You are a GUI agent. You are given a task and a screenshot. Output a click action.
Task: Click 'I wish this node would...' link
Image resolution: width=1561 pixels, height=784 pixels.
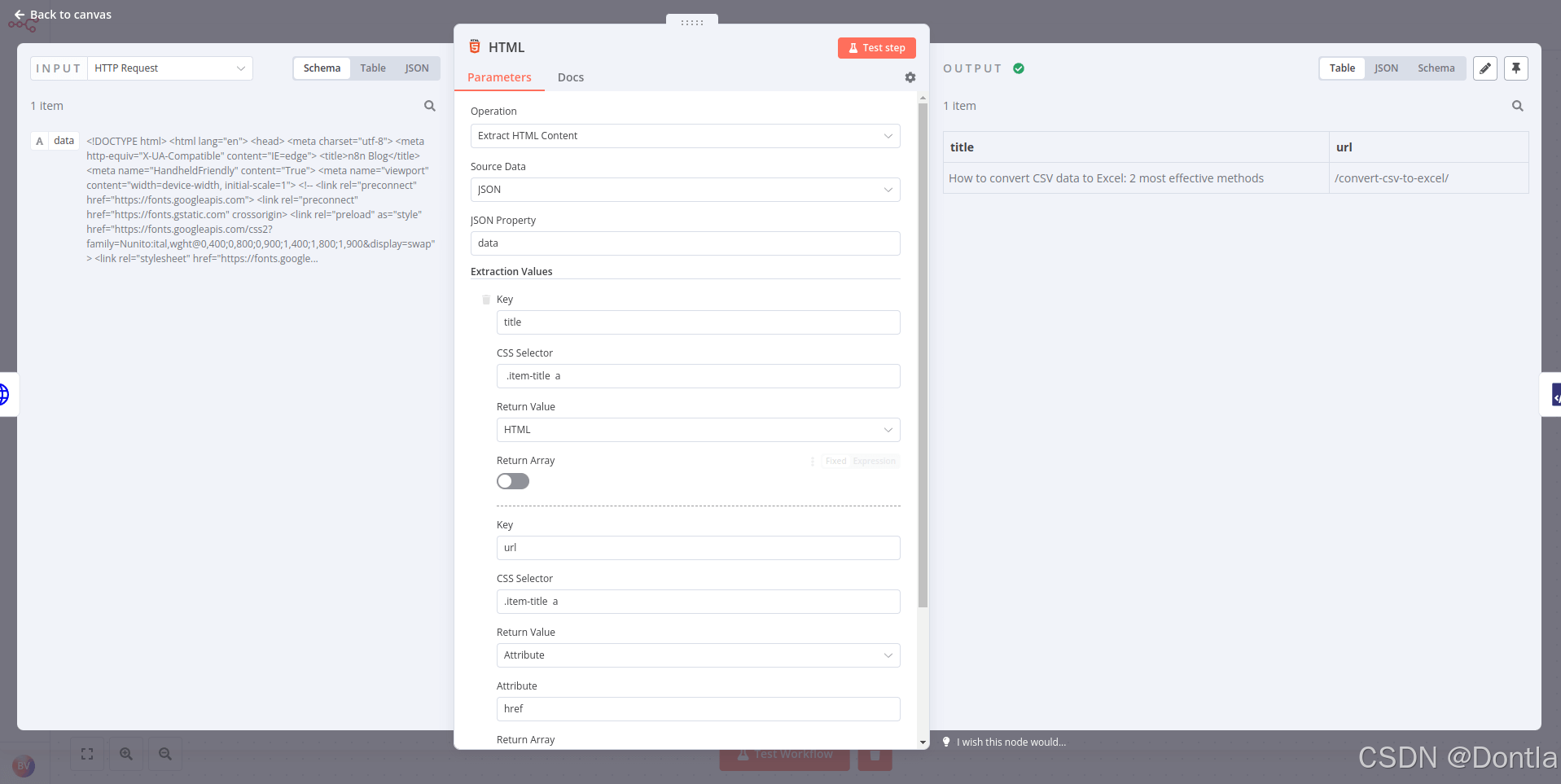coord(1011,742)
